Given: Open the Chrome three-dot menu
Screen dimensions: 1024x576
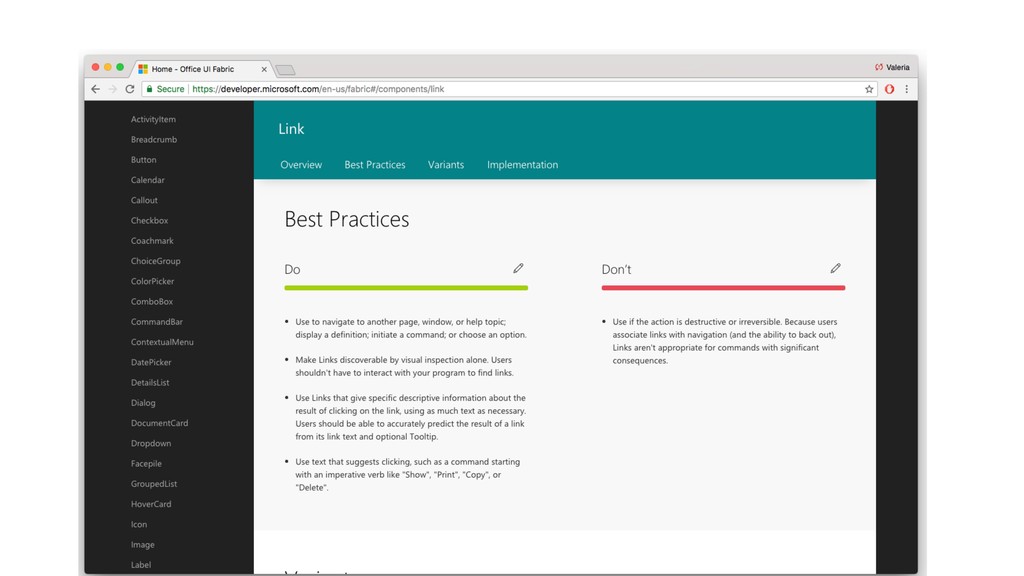Looking at the screenshot, I should pos(906,89).
